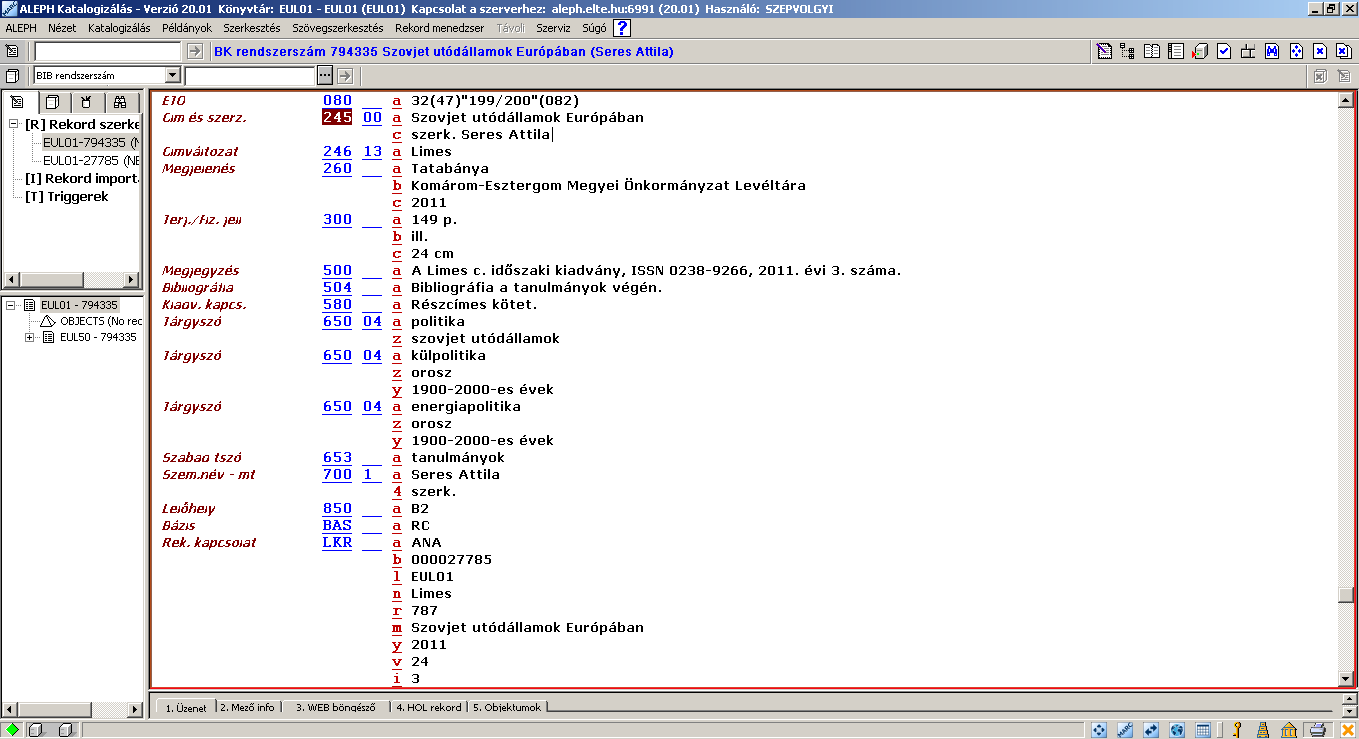Click the open book split-view icon

[x=1152, y=51]
